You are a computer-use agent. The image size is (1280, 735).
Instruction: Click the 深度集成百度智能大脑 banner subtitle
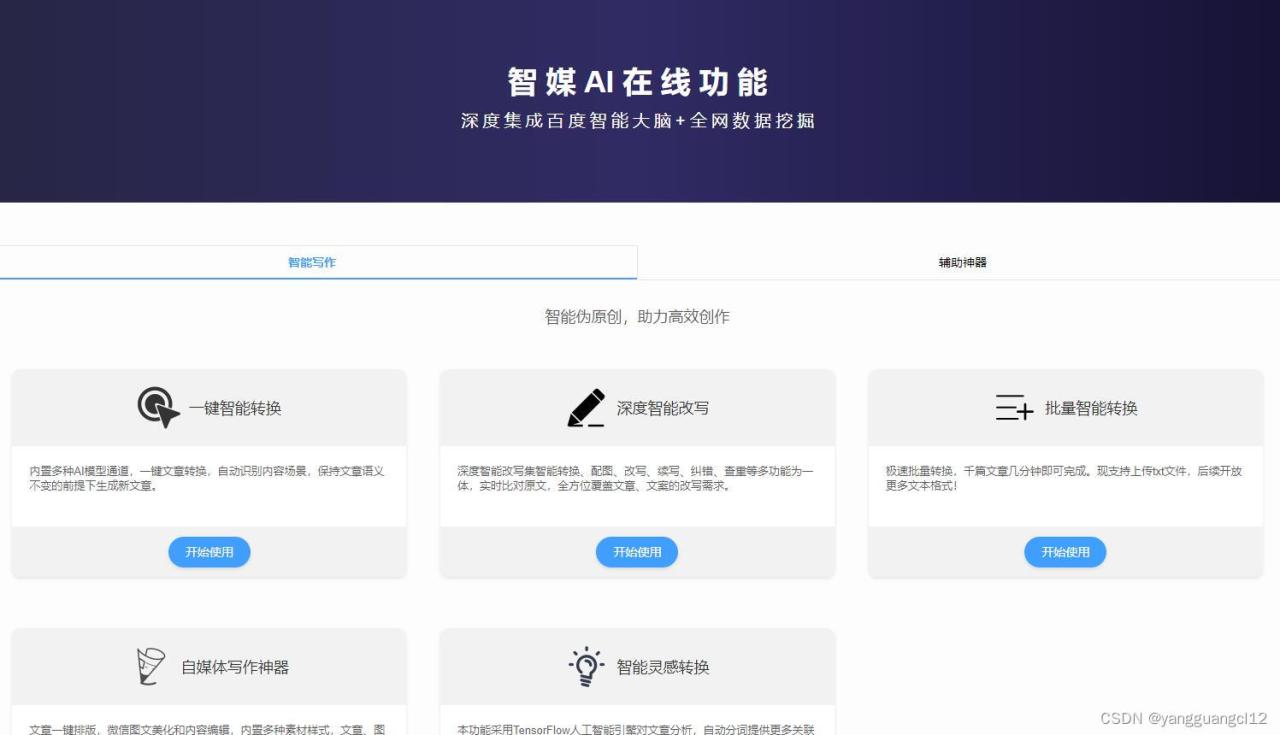(x=638, y=121)
